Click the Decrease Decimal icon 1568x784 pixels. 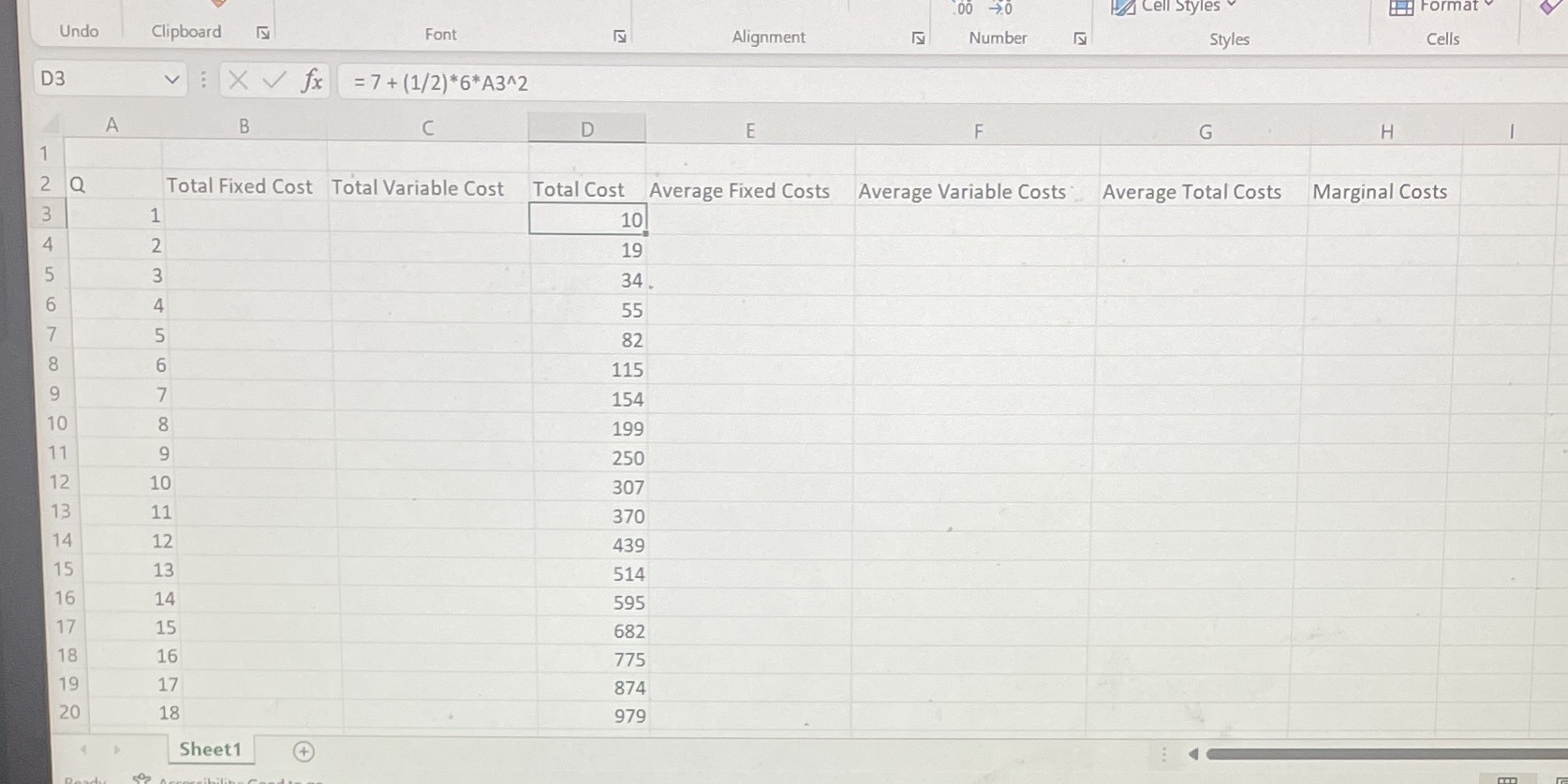pos(1001,8)
